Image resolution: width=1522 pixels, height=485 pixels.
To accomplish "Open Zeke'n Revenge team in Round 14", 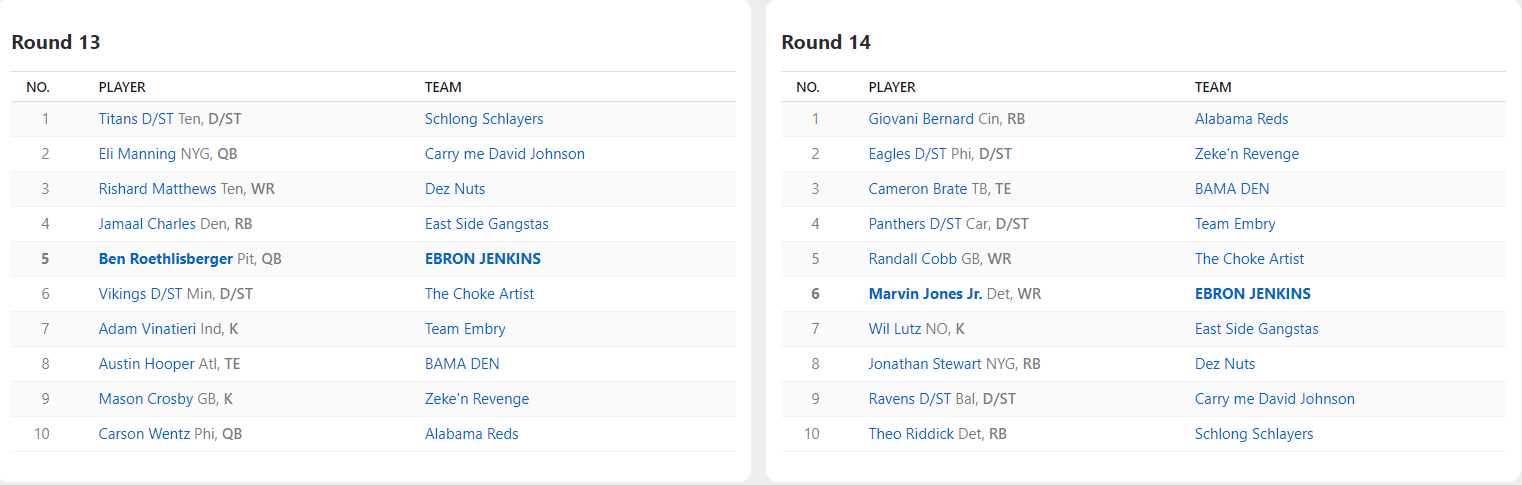I will click(x=1246, y=154).
